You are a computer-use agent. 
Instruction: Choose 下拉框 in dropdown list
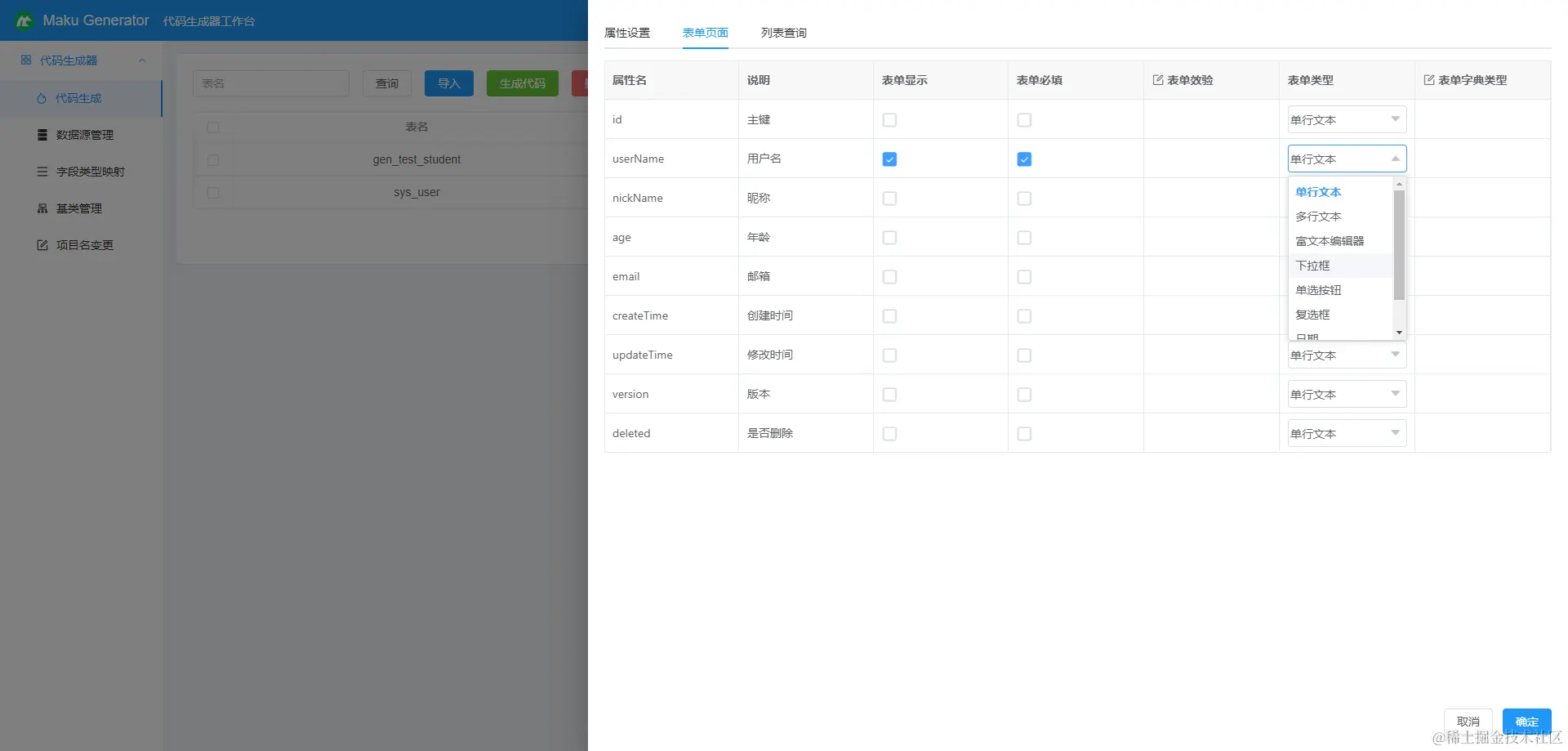coord(1340,266)
